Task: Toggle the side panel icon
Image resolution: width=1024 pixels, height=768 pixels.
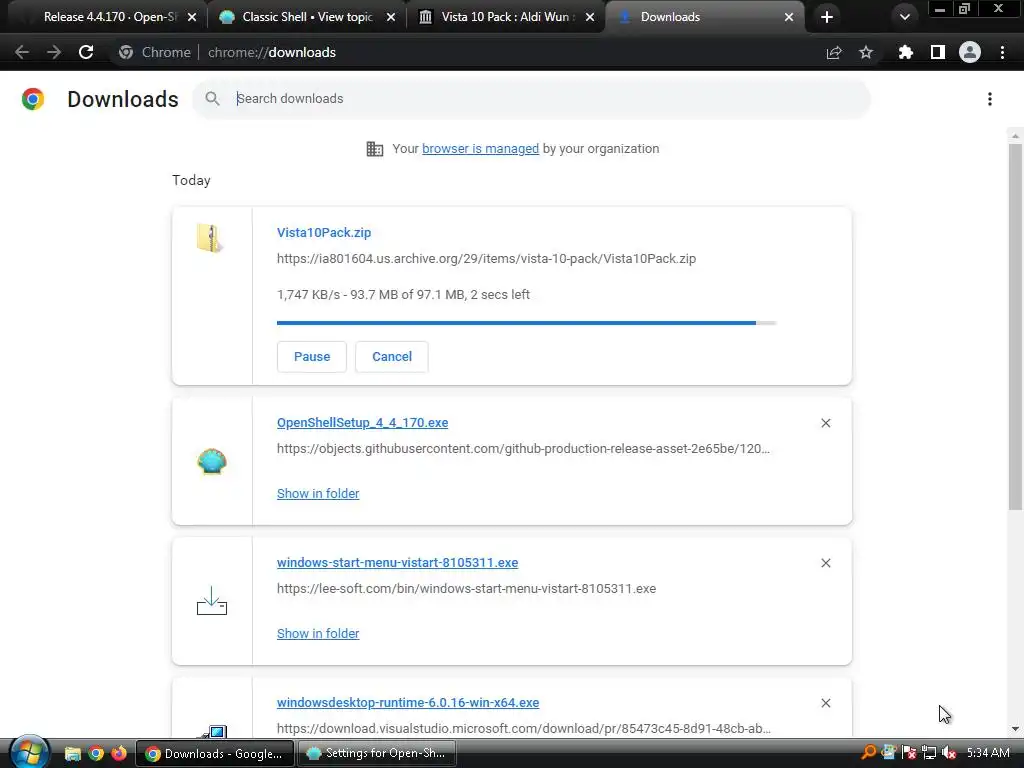Action: click(x=938, y=52)
